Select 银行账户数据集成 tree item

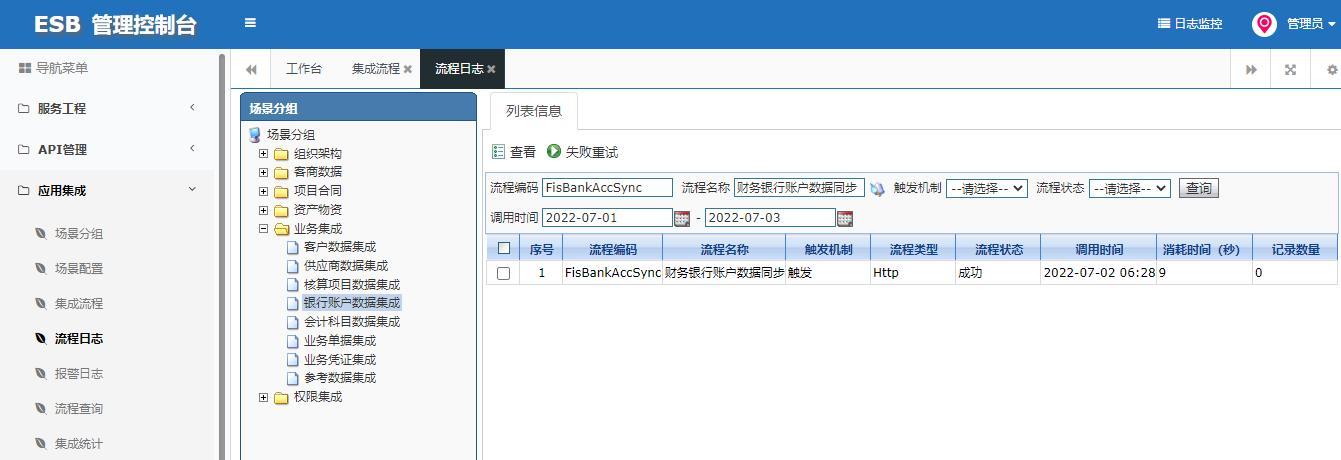(351, 303)
